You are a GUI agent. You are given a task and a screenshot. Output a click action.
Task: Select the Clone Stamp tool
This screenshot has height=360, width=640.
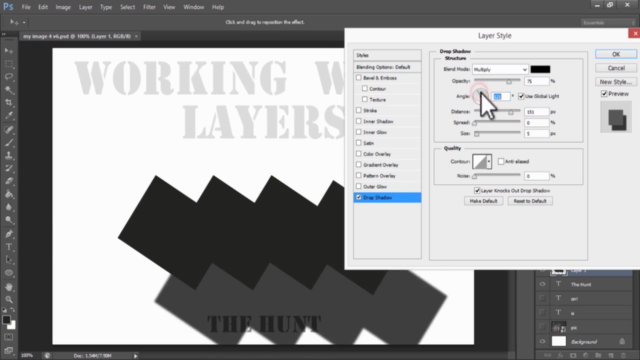click(9, 156)
